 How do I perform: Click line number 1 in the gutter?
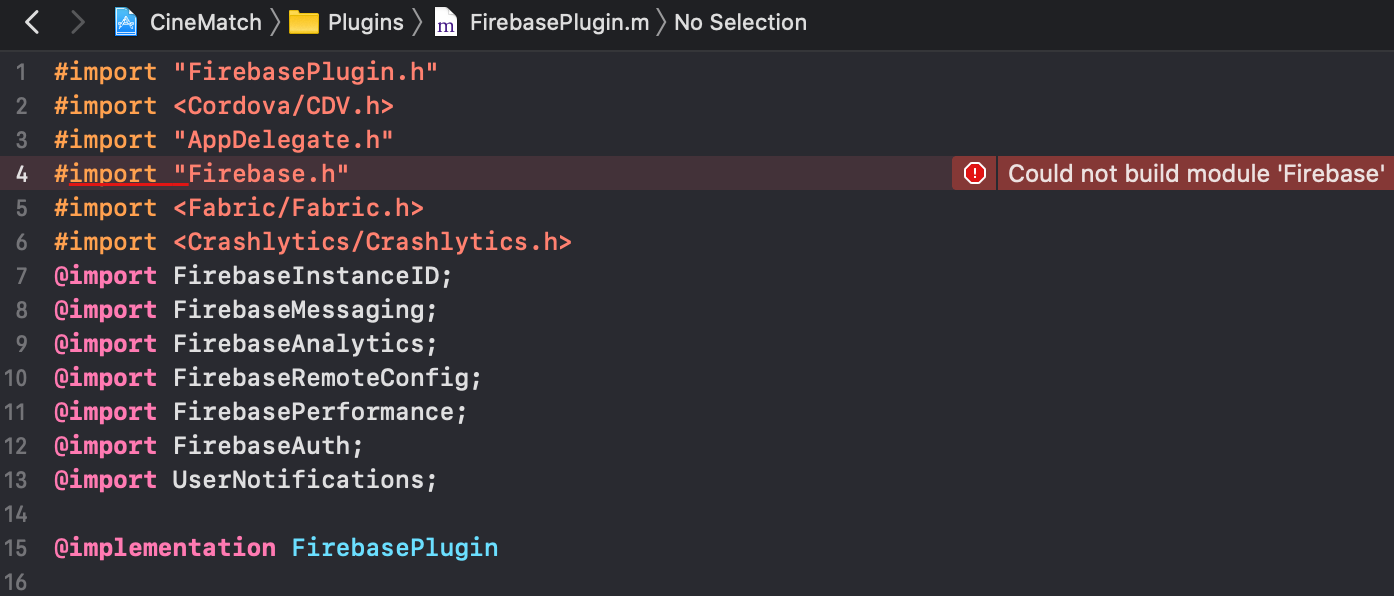[x=22, y=72]
